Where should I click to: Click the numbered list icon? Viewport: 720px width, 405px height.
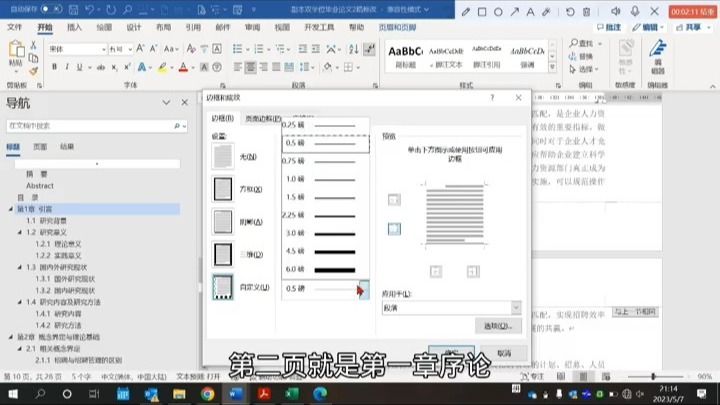(259, 49)
